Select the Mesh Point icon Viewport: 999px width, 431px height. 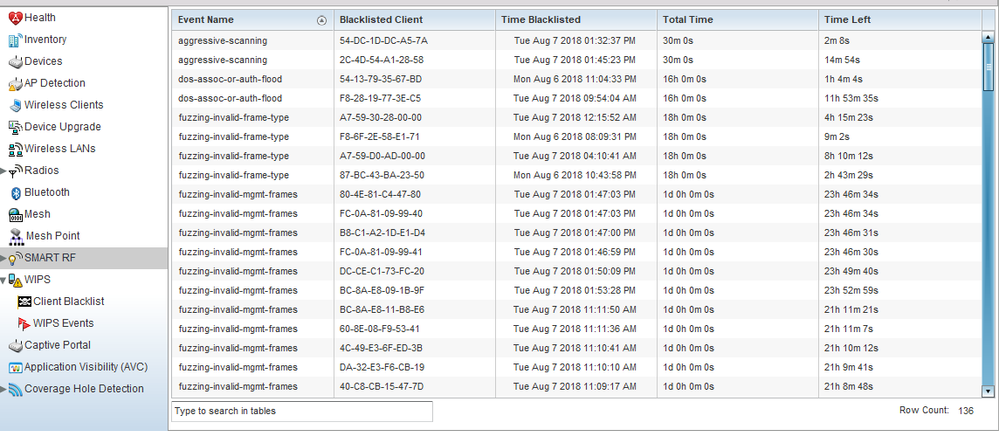(x=15, y=236)
